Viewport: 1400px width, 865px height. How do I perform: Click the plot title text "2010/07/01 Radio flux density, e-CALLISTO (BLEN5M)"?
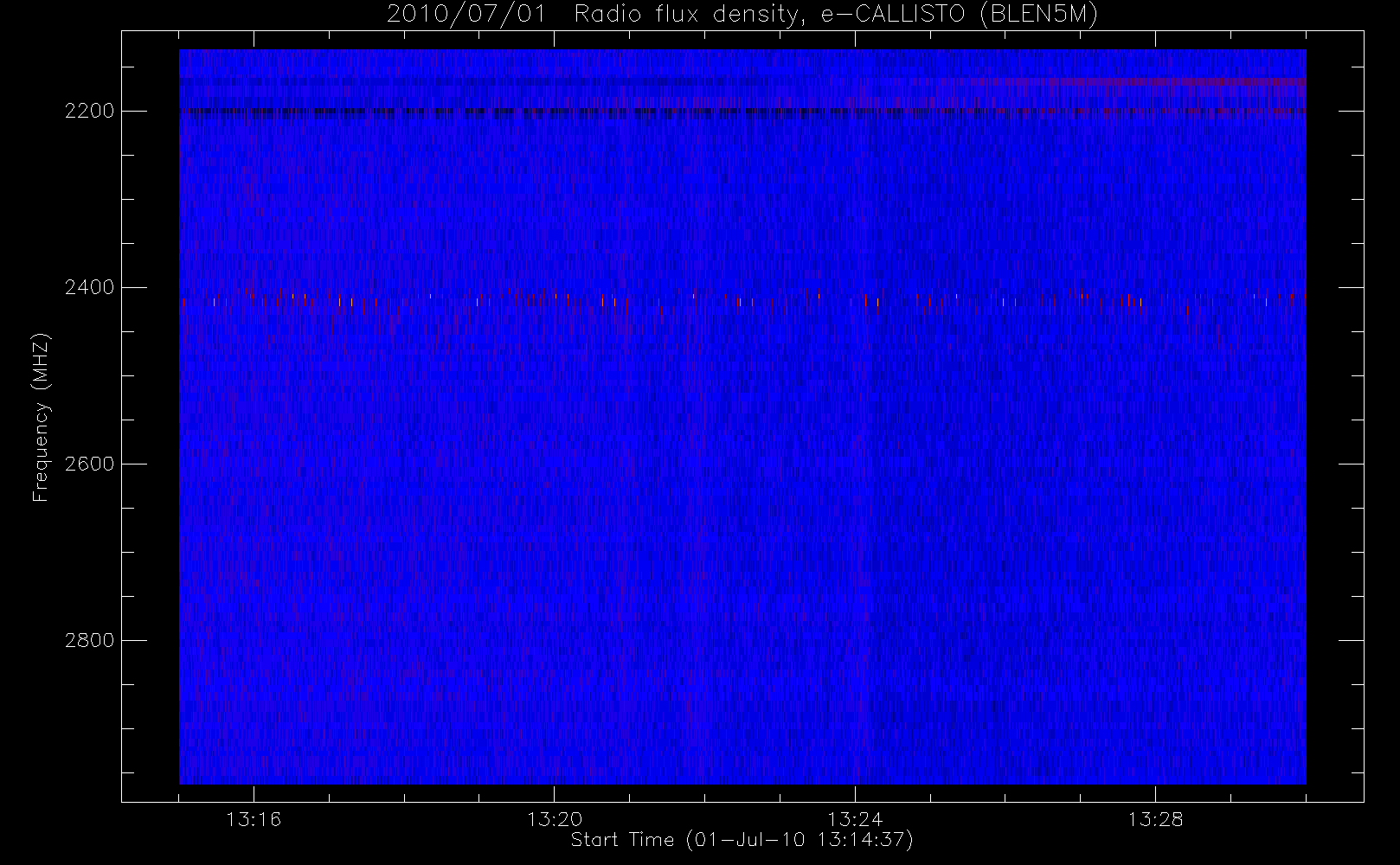[x=742, y=15]
